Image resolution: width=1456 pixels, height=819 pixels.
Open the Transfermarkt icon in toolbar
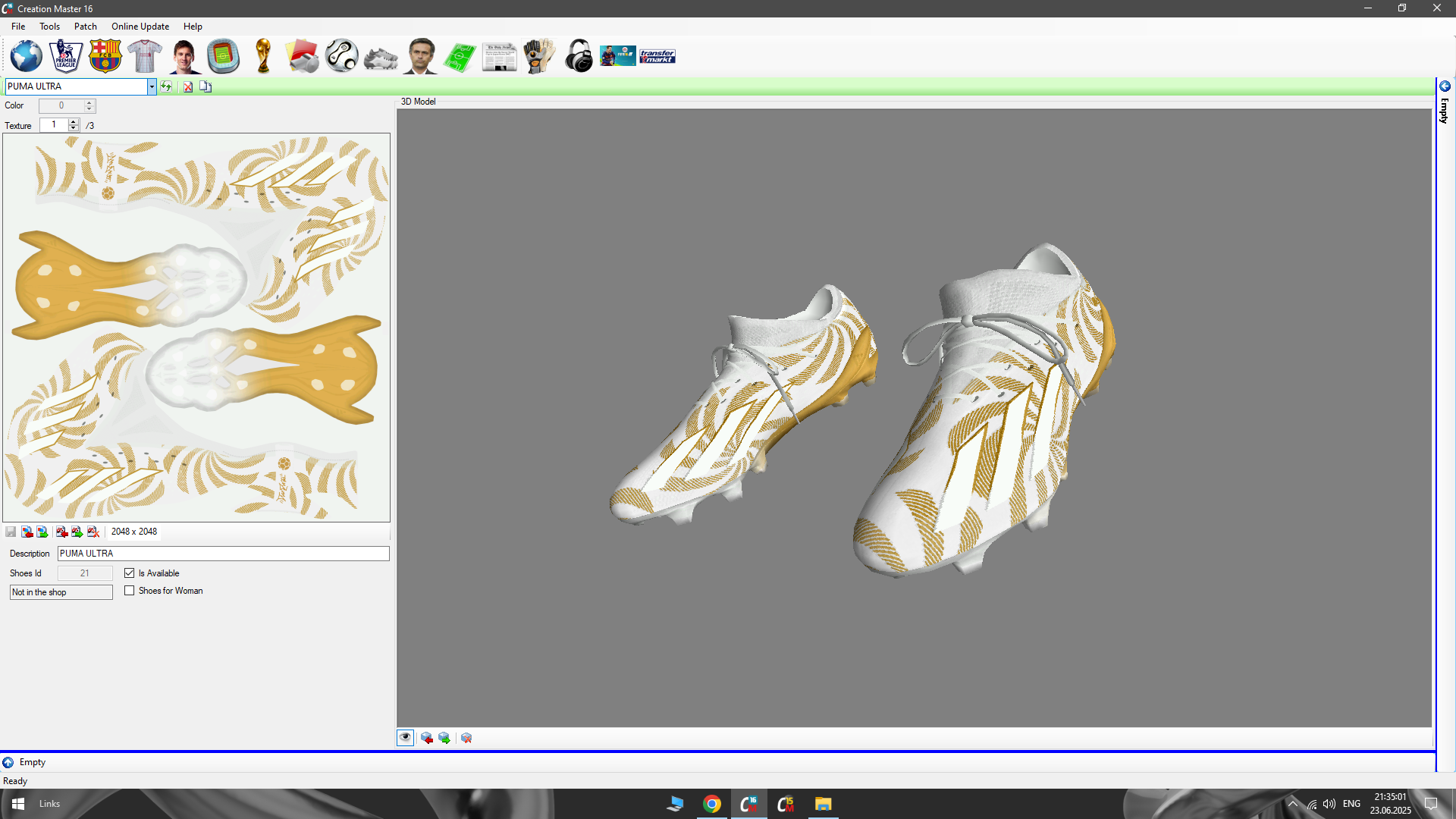tap(657, 56)
